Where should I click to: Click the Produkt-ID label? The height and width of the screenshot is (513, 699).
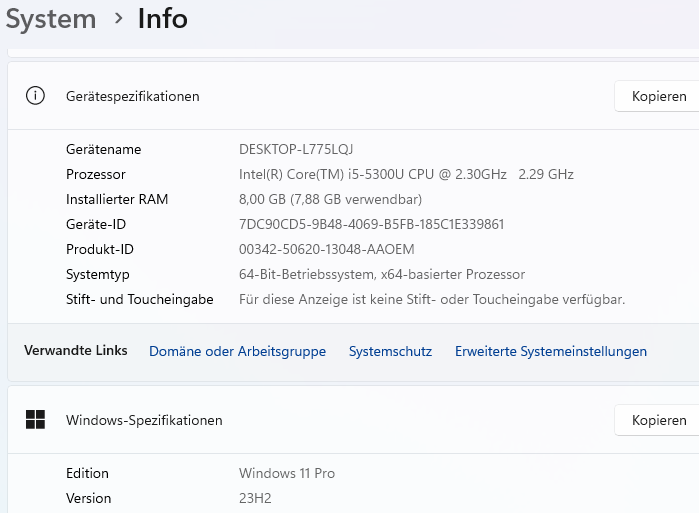[100, 249]
